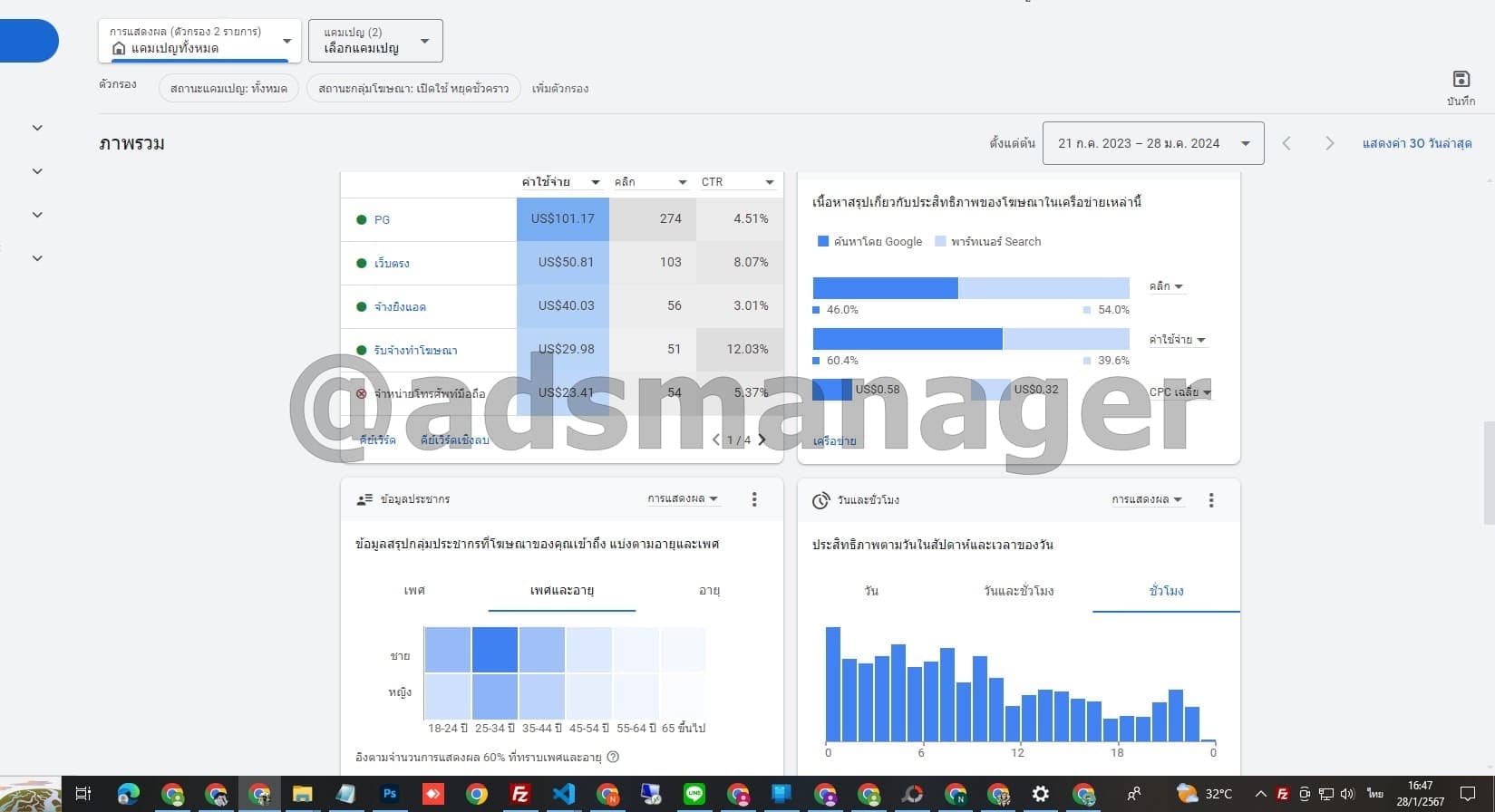Open the CPC เฉลี่ย metric dropdown
The image size is (1495, 812).
click(1179, 392)
